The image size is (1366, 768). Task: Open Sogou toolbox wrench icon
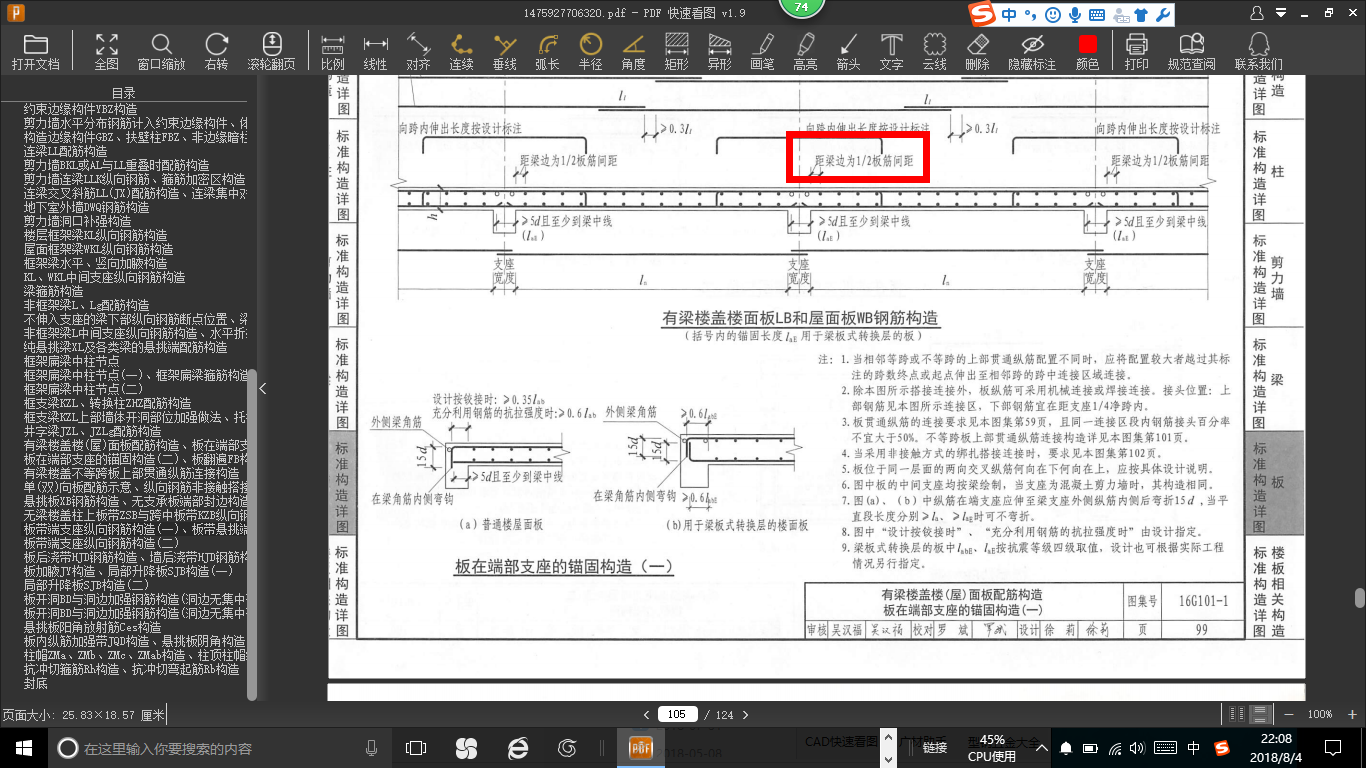tap(1161, 15)
